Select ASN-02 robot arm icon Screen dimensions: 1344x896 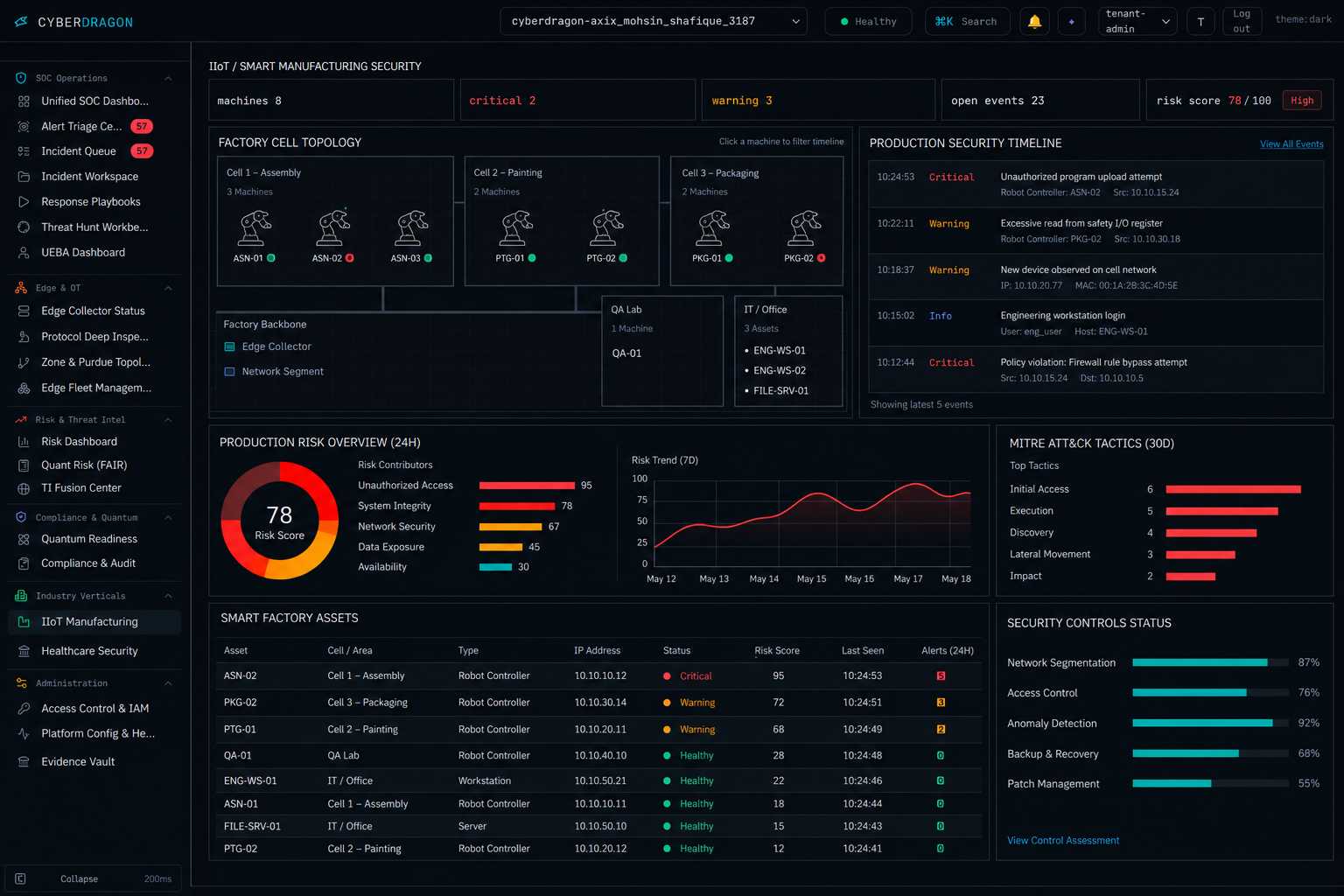pos(332,227)
